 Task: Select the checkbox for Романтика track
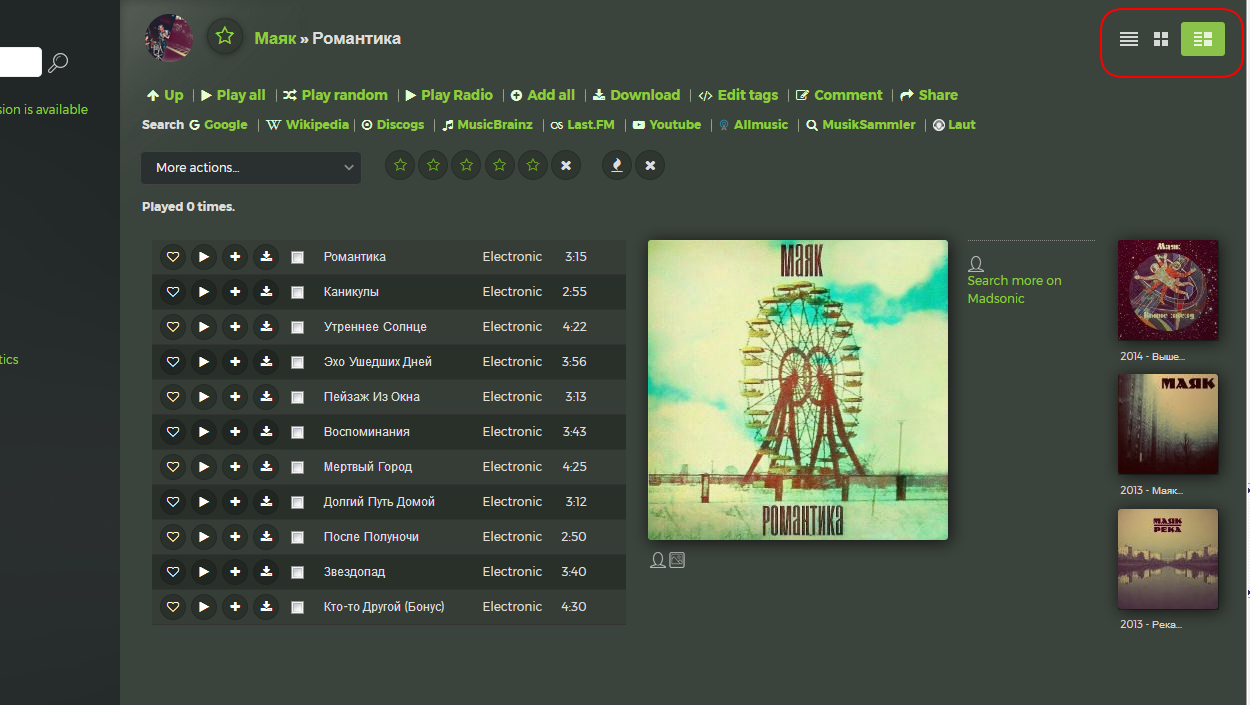297,257
